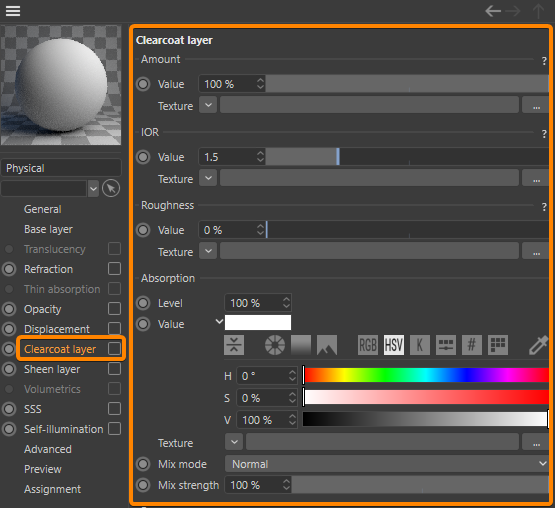Enable the Clearcoat layer checkbox
The height and width of the screenshot is (508, 555).
click(x=114, y=349)
